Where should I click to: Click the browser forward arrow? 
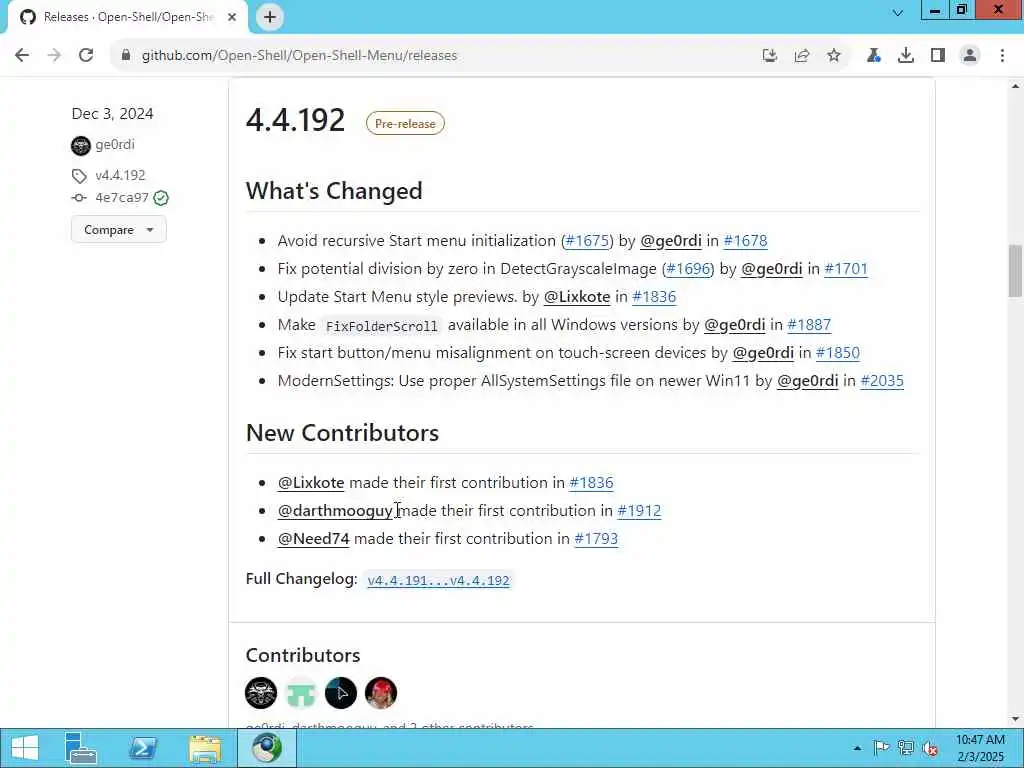(54, 56)
